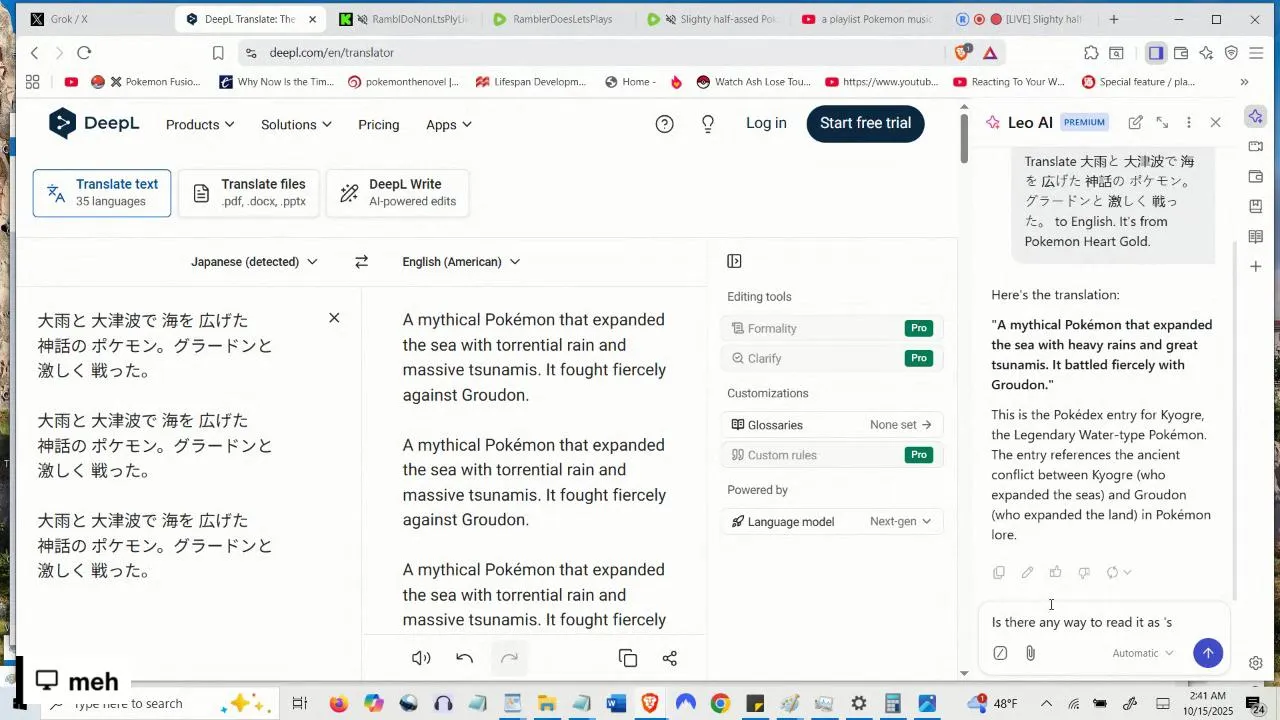Viewport: 1280px width, 720px height.
Task: Reload the DeepL page
Action: [84, 53]
